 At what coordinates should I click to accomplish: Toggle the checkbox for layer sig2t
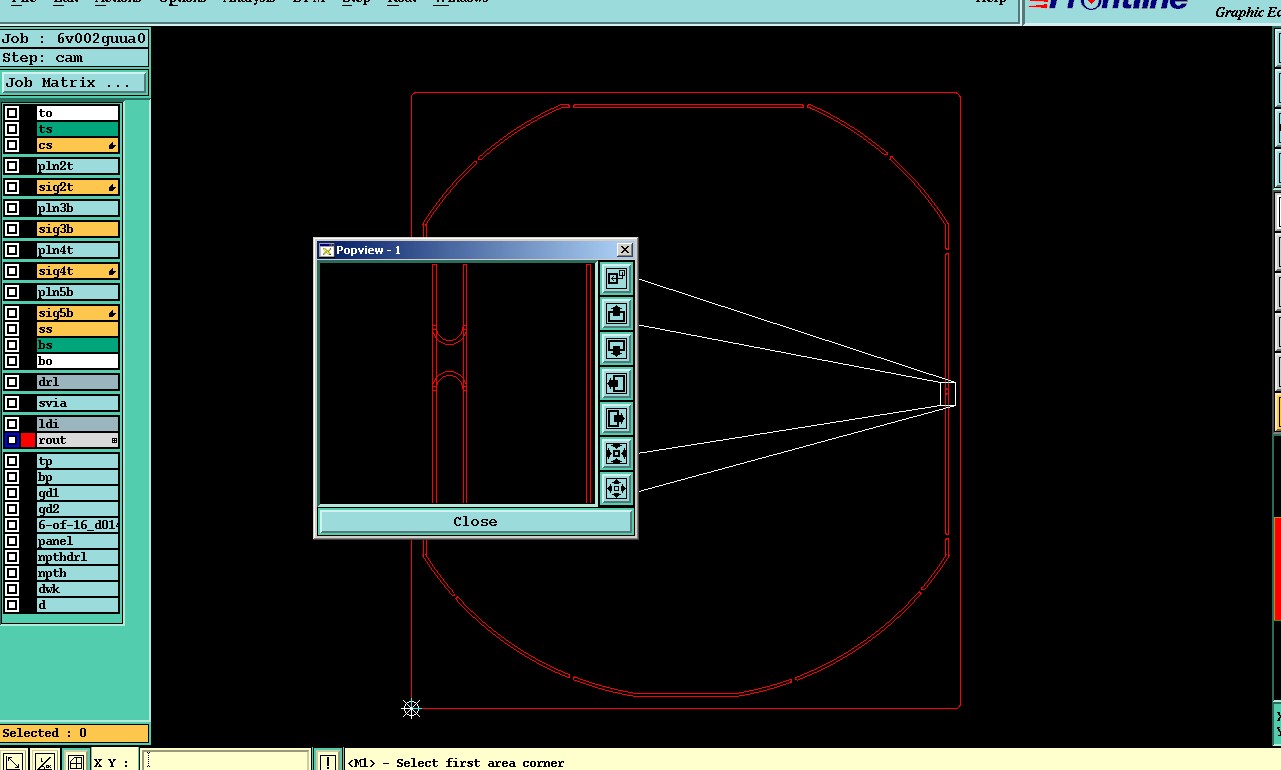tap(12, 187)
